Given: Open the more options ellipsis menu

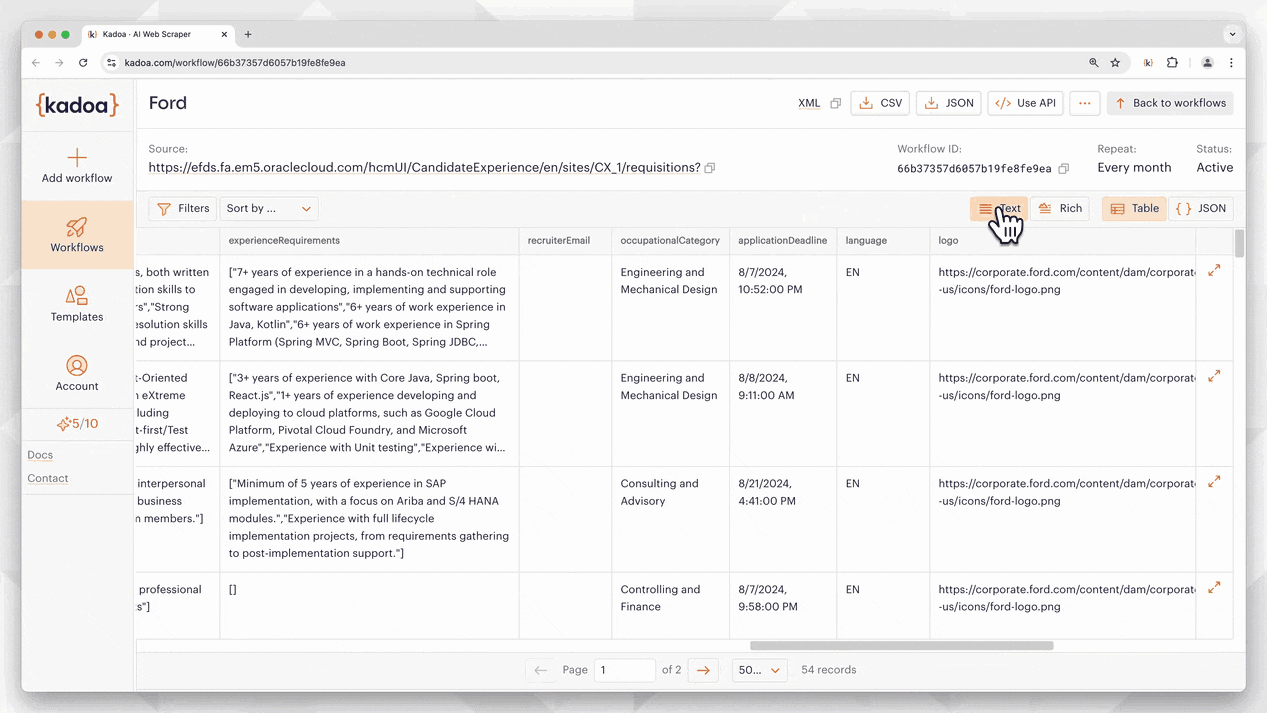Looking at the screenshot, I should (1084, 103).
